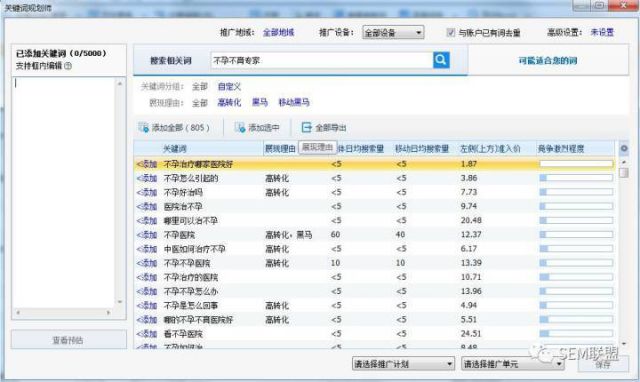Open the 请选择推广单元 dropdown
This screenshot has width=640, height=382.
click(x=513, y=364)
